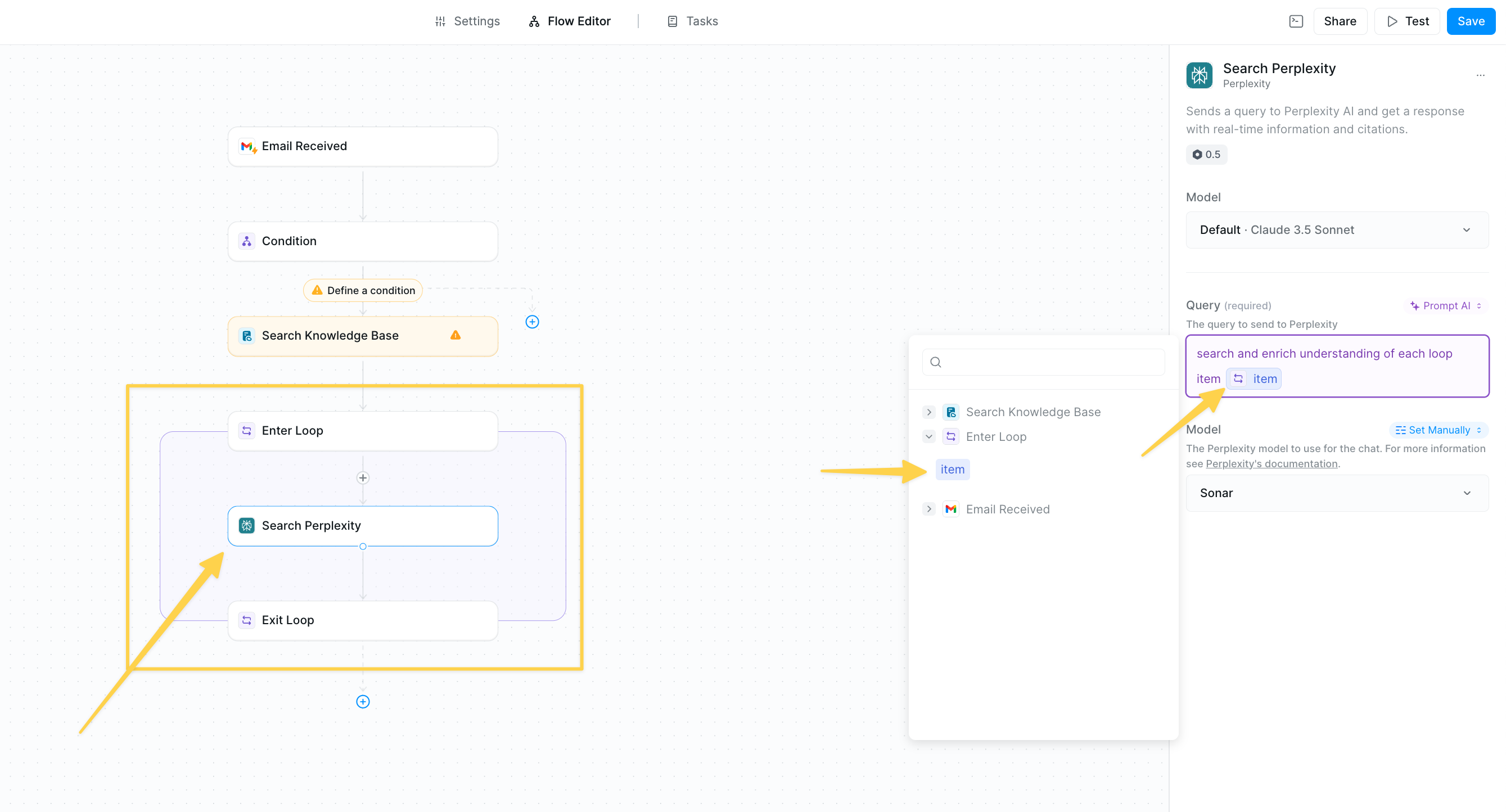Expand Email Received in variable list

(928, 509)
